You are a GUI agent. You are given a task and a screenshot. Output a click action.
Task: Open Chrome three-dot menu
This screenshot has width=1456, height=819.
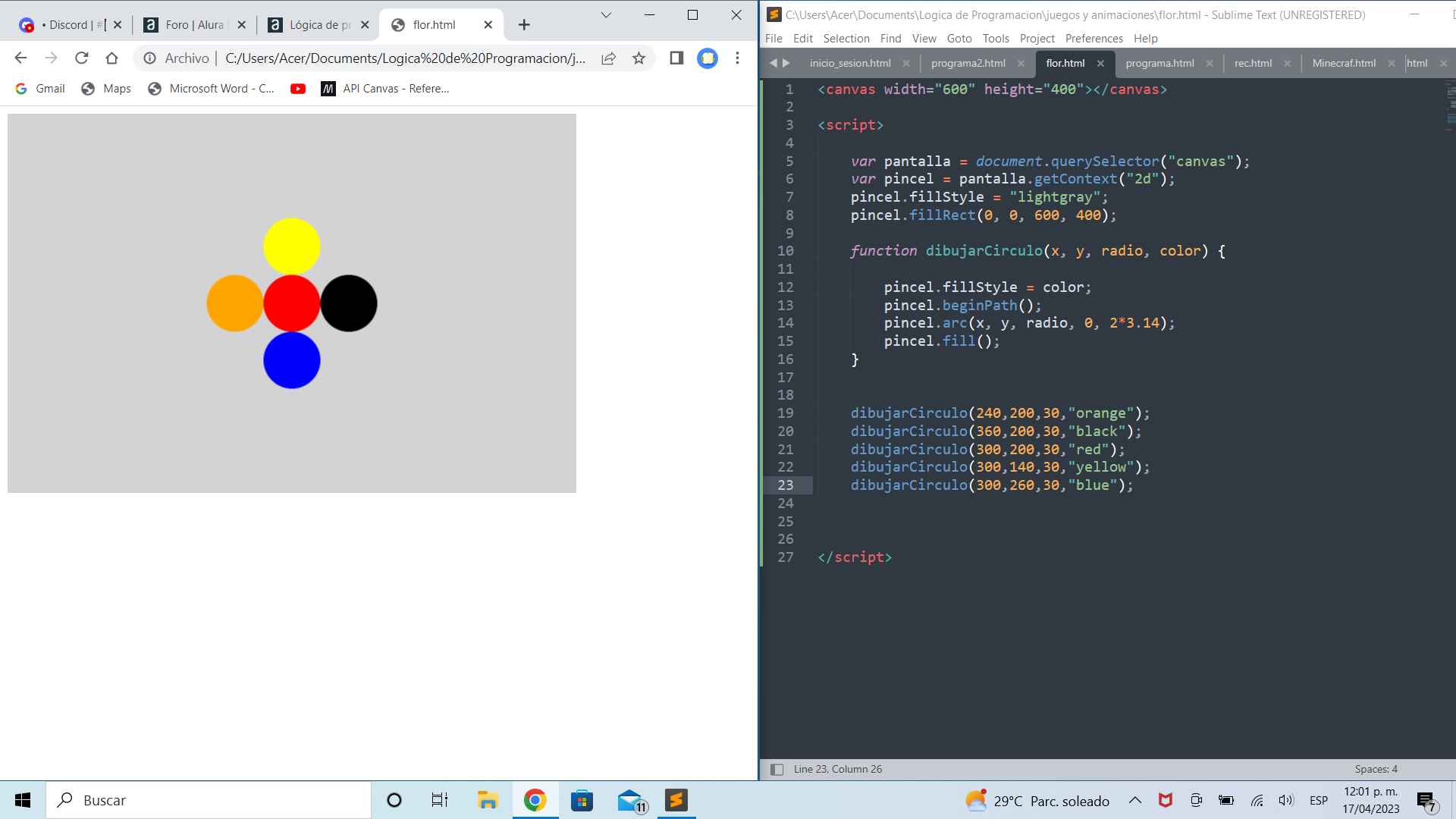(x=737, y=58)
